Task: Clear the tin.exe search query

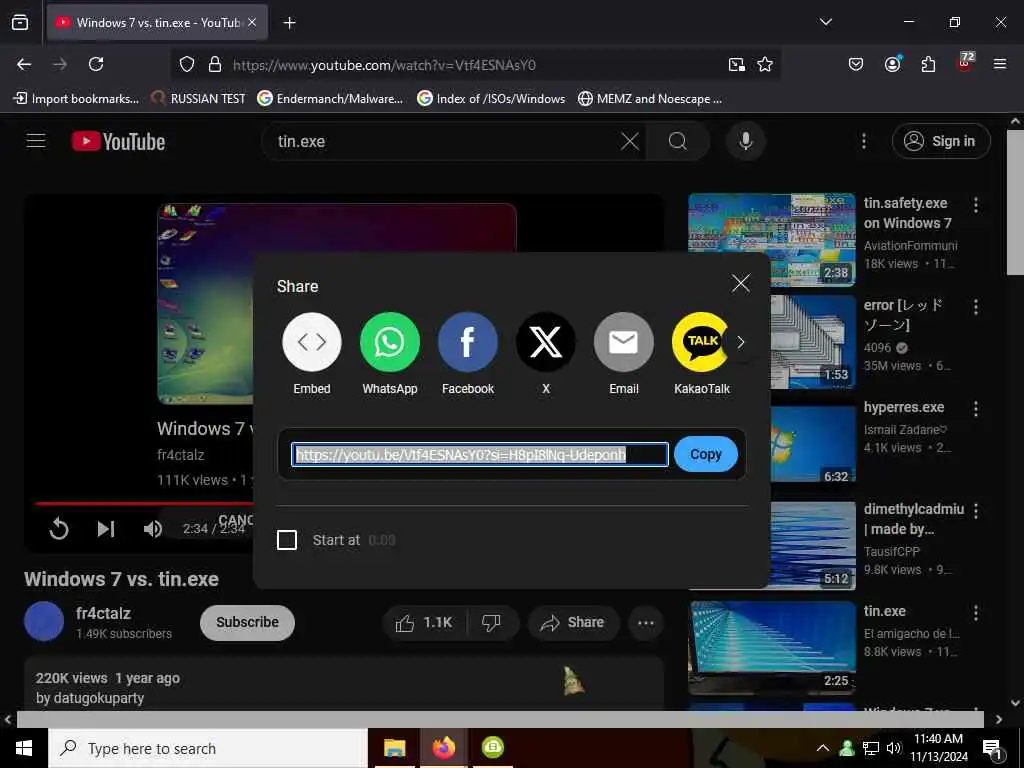Action: click(630, 141)
